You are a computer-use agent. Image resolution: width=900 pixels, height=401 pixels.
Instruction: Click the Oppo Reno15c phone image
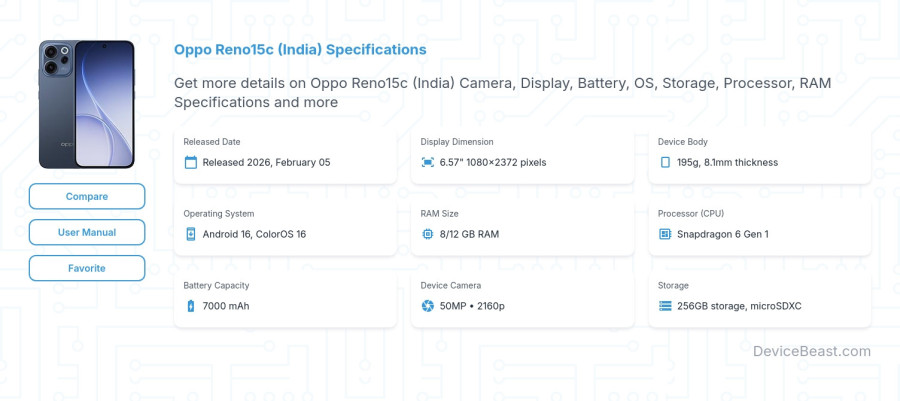(x=87, y=104)
